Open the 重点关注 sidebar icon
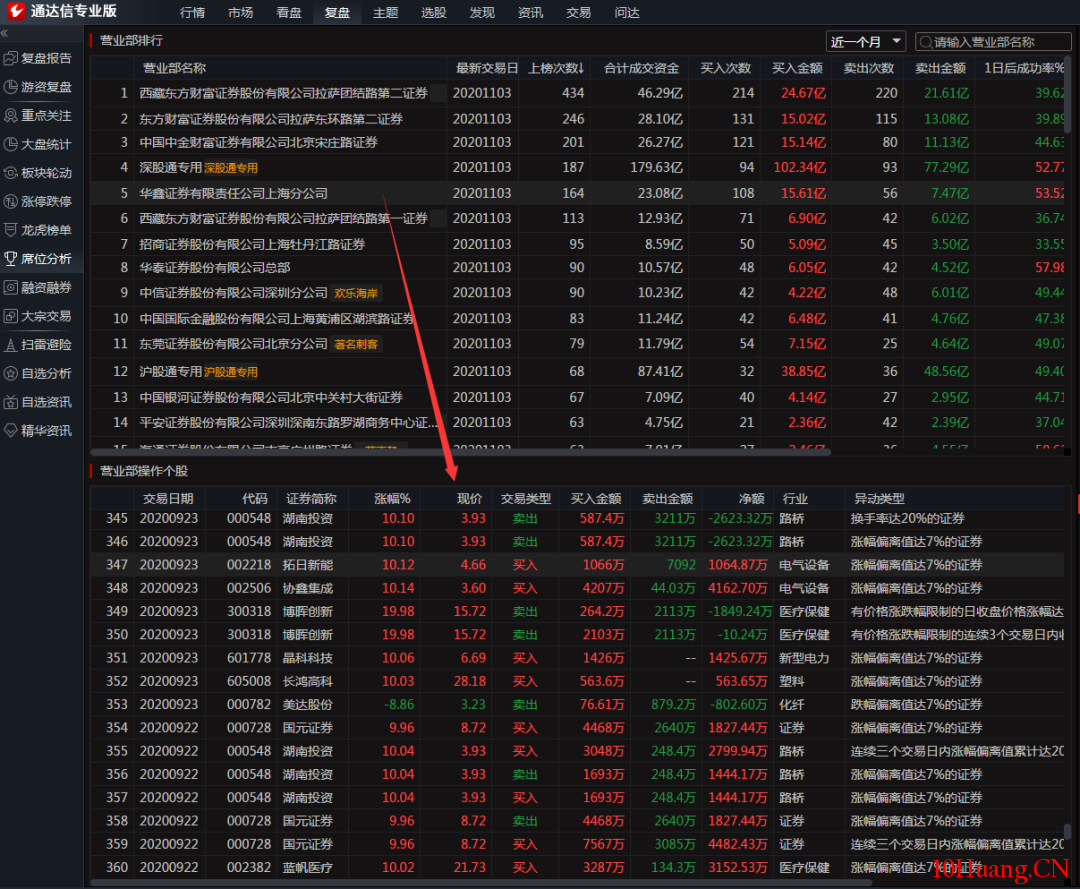The image size is (1080, 889). tap(10, 115)
